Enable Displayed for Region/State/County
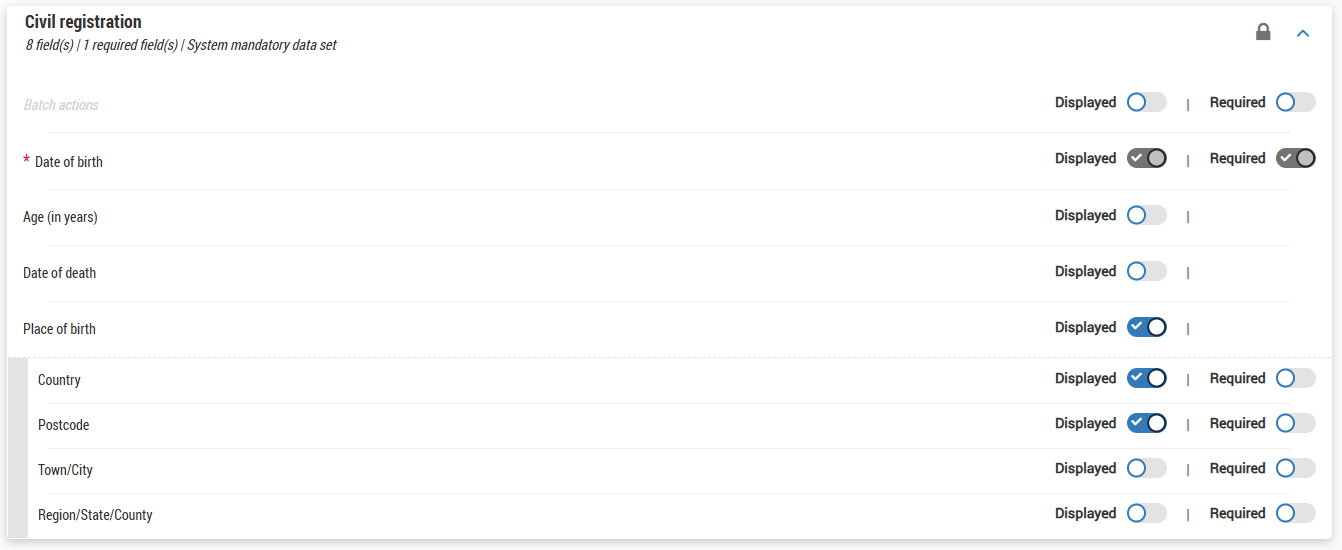 pos(1146,513)
